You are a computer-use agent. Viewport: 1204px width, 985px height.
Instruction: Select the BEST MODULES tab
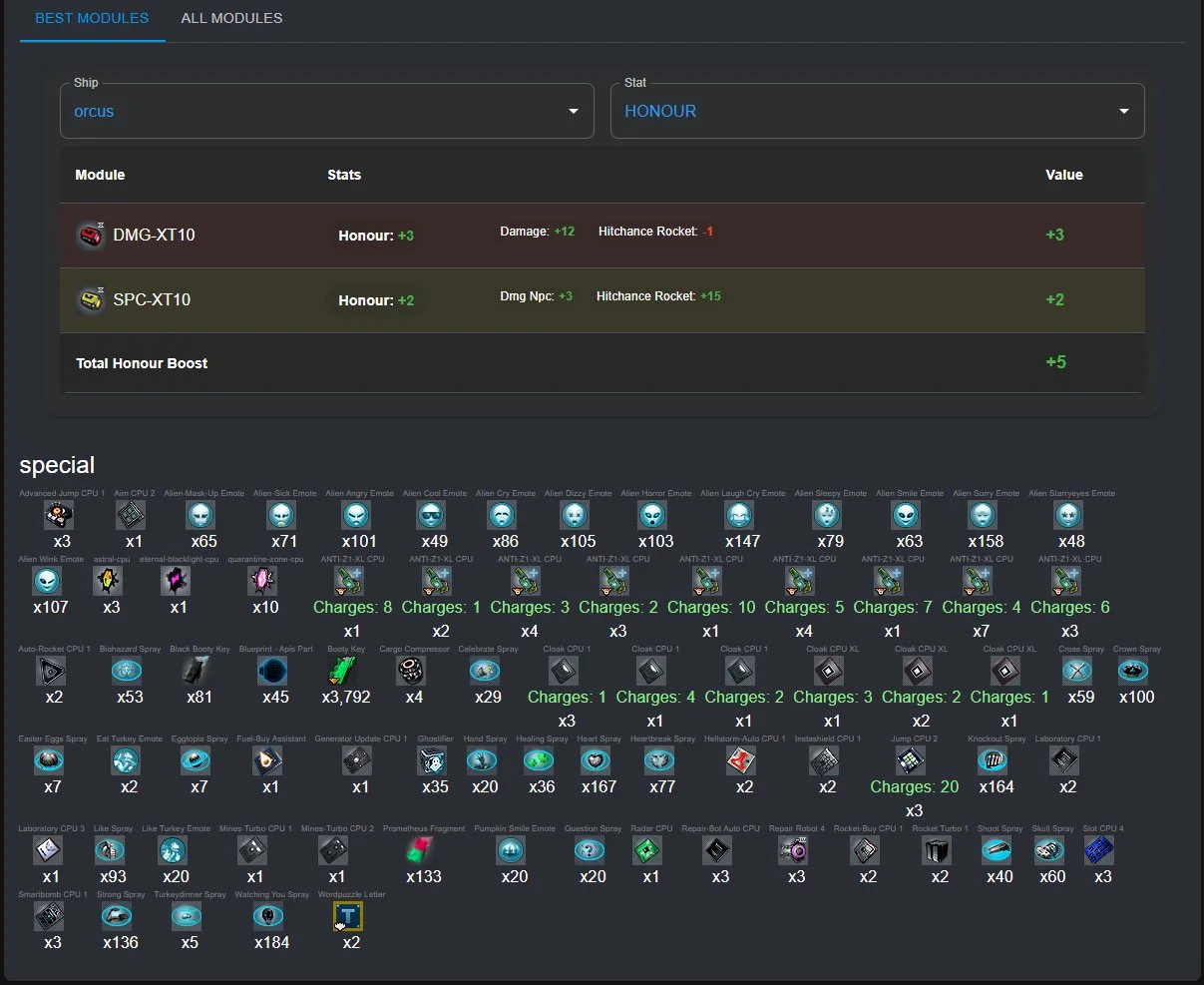point(92,18)
